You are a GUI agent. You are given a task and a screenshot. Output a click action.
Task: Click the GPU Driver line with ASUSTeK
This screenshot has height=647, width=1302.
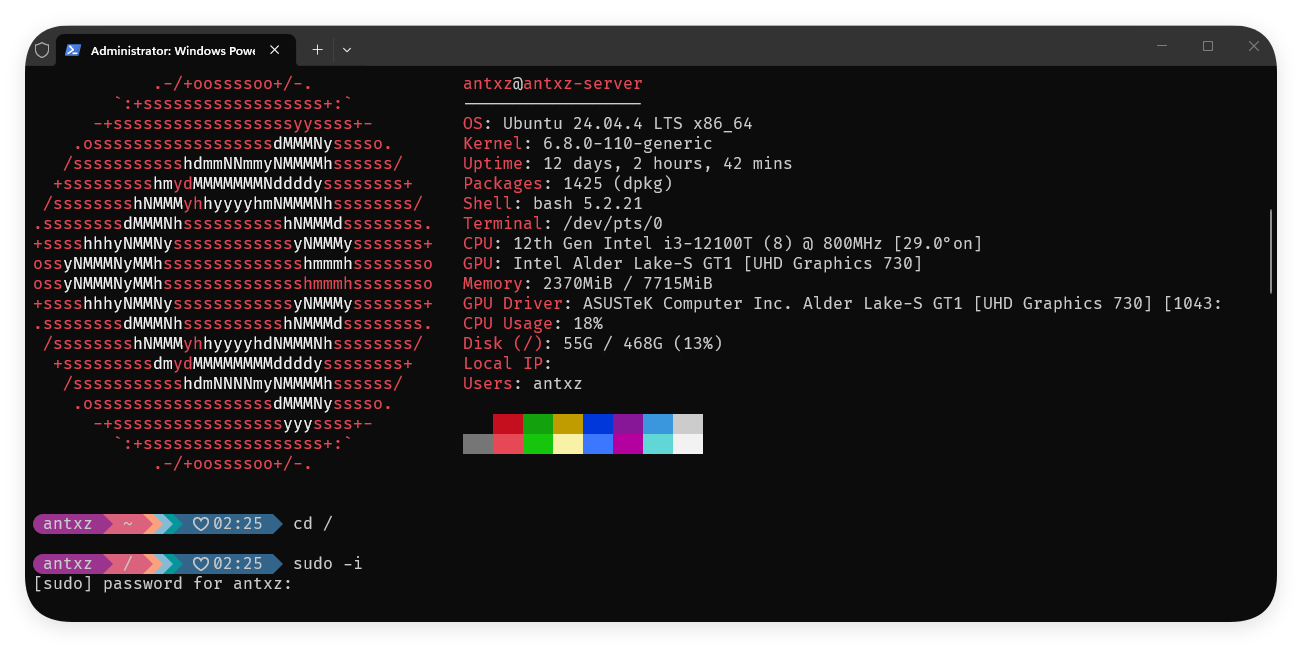(843, 304)
